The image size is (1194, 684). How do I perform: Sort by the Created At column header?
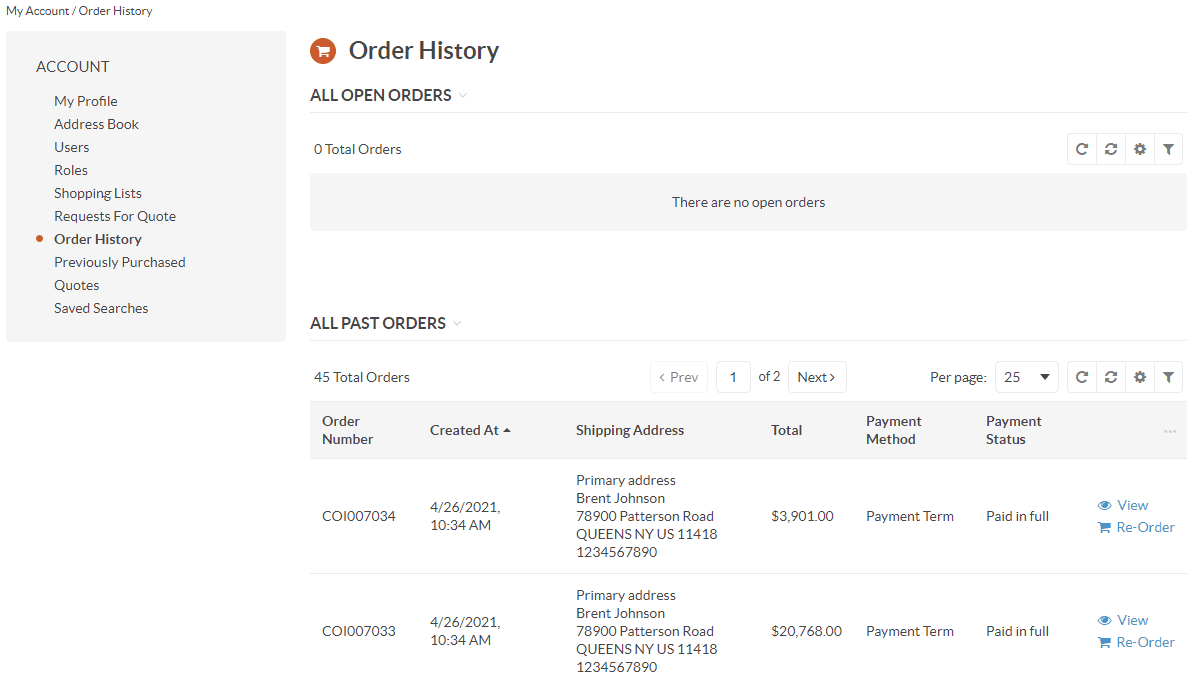pos(470,430)
